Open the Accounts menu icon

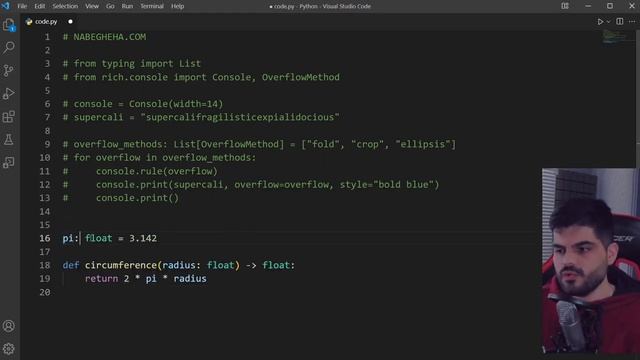click(9, 326)
